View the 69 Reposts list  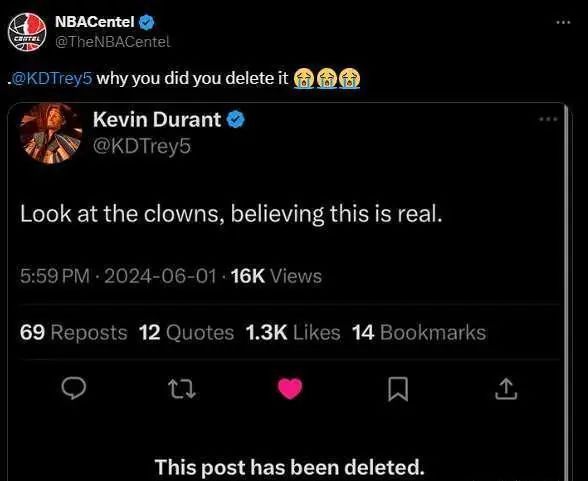click(x=74, y=333)
